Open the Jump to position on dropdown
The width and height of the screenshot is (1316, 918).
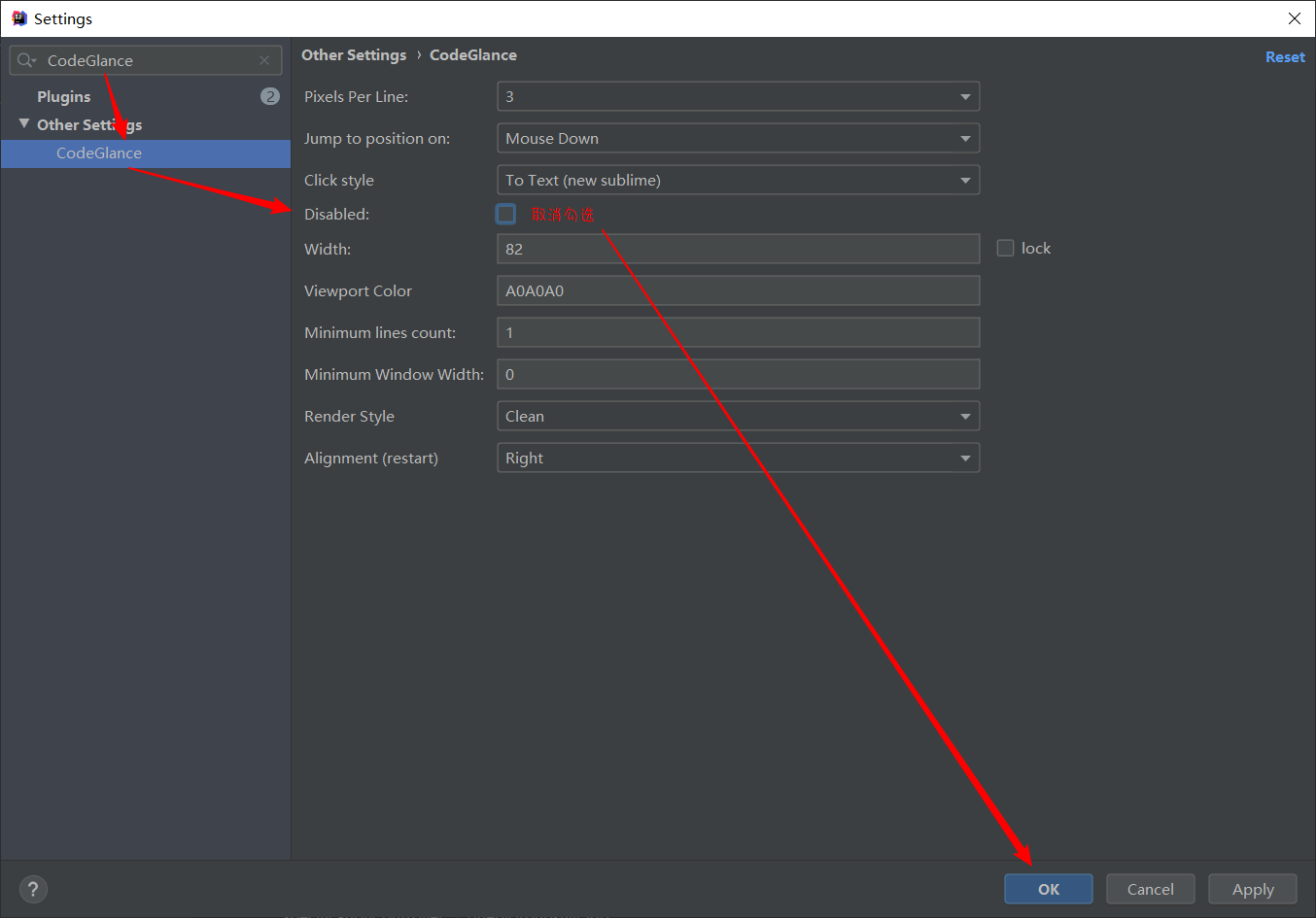(738, 138)
